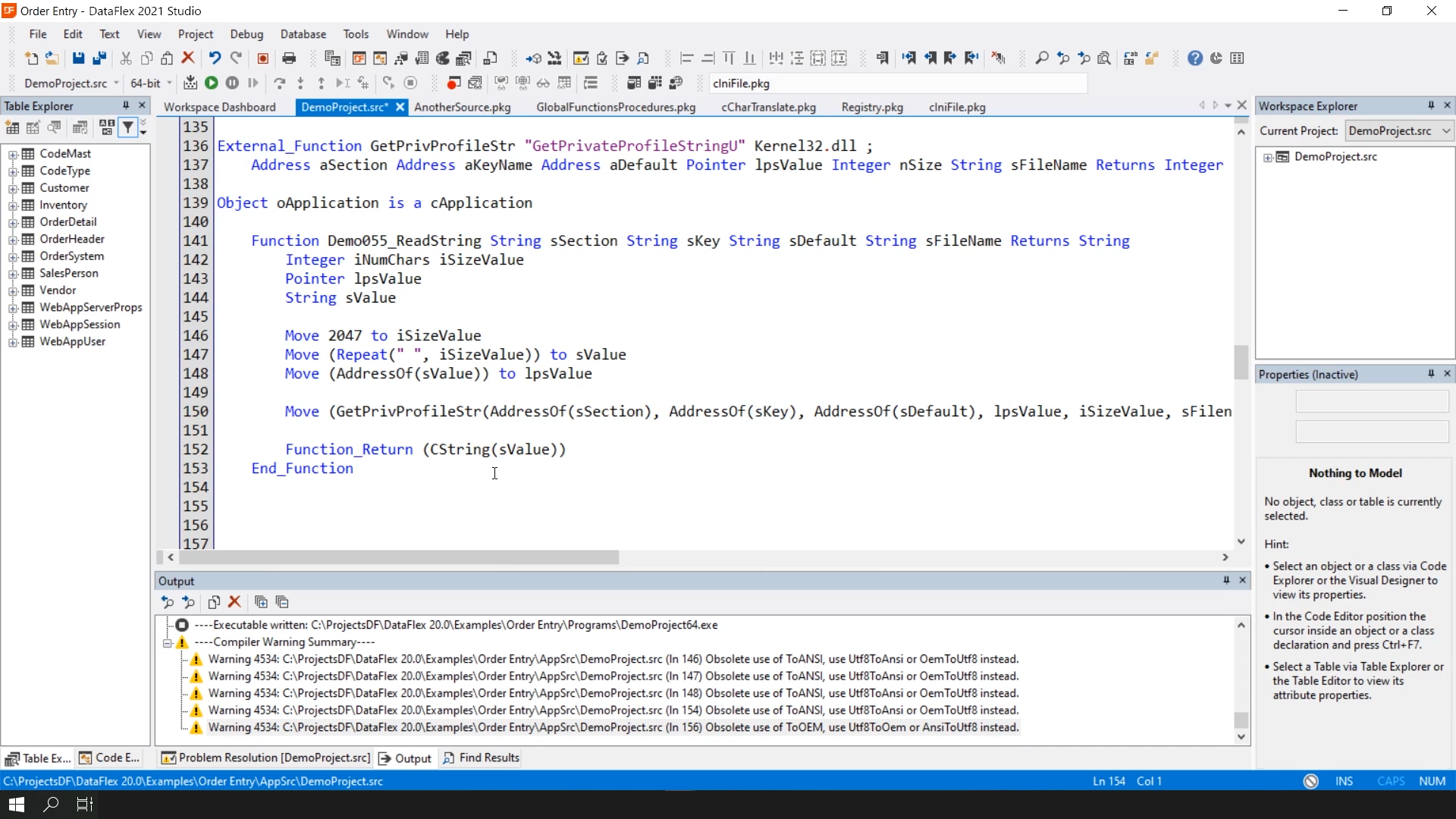The height and width of the screenshot is (819, 1456).
Task: Toggle auto-hide pin on Output panel
Action: click(1226, 580)
